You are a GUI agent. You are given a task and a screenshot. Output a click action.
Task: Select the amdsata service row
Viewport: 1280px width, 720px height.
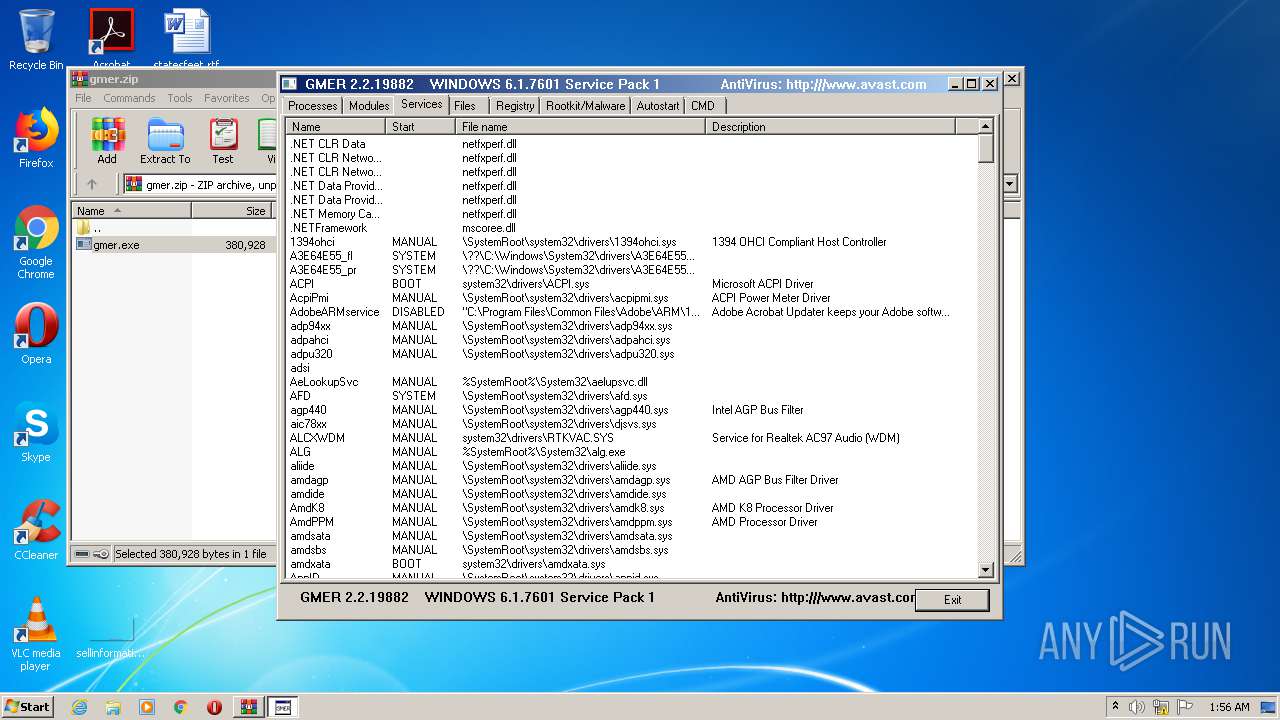[x=631, y=536]
